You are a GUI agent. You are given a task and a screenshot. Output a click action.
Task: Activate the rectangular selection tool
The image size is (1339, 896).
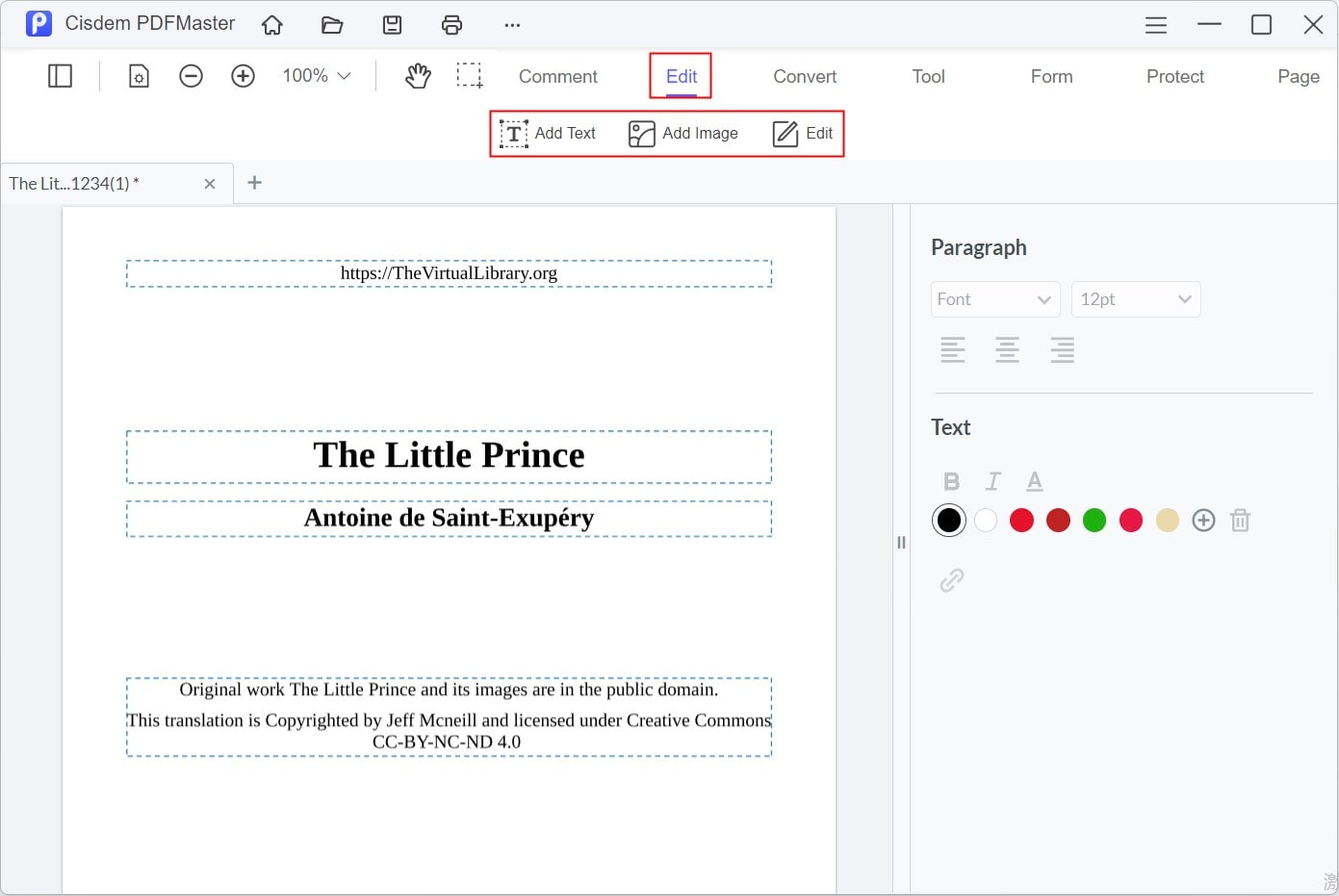[x=470, y=75]
